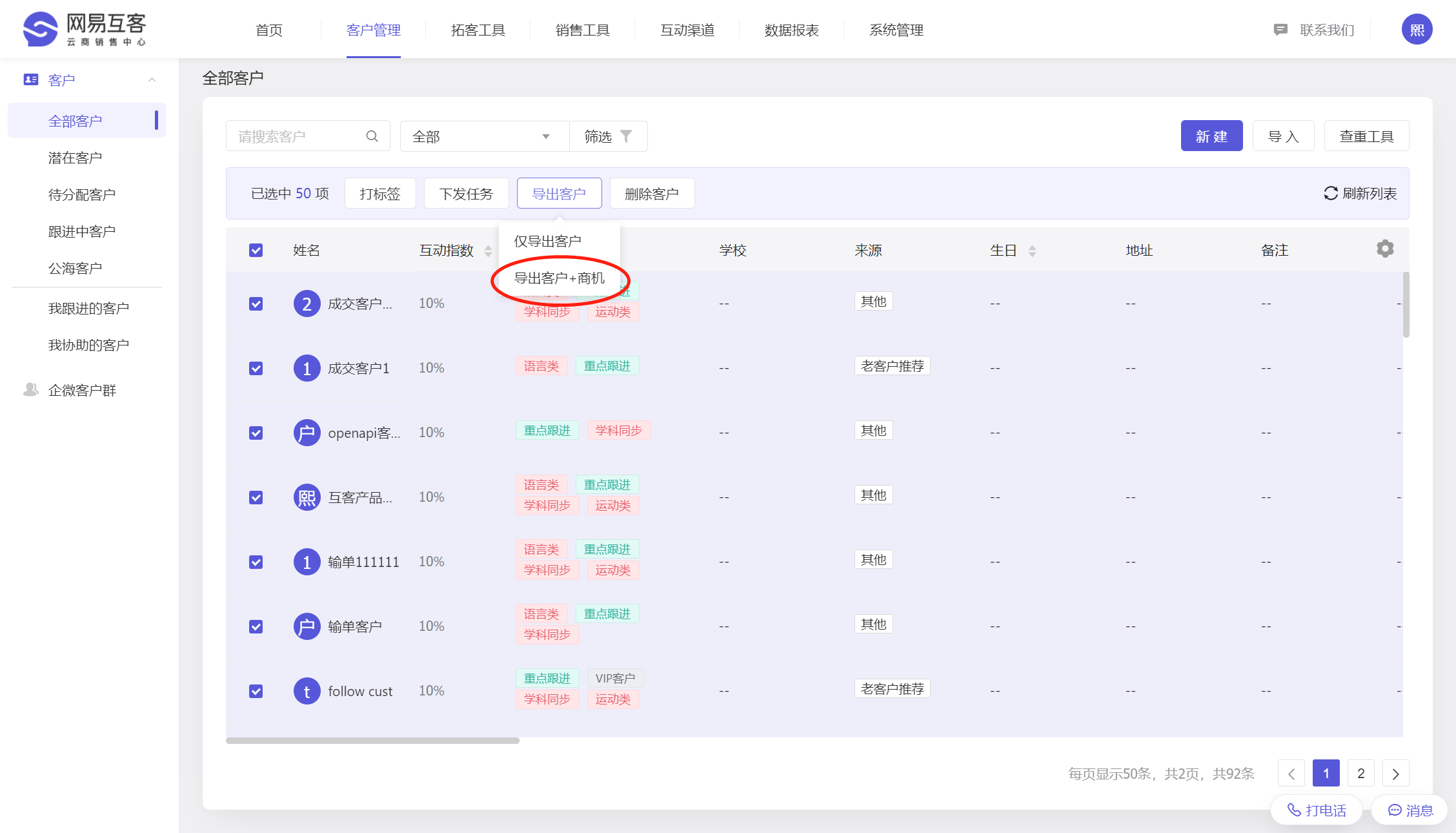Click the user avatar icon top right

coord(1417,30)
